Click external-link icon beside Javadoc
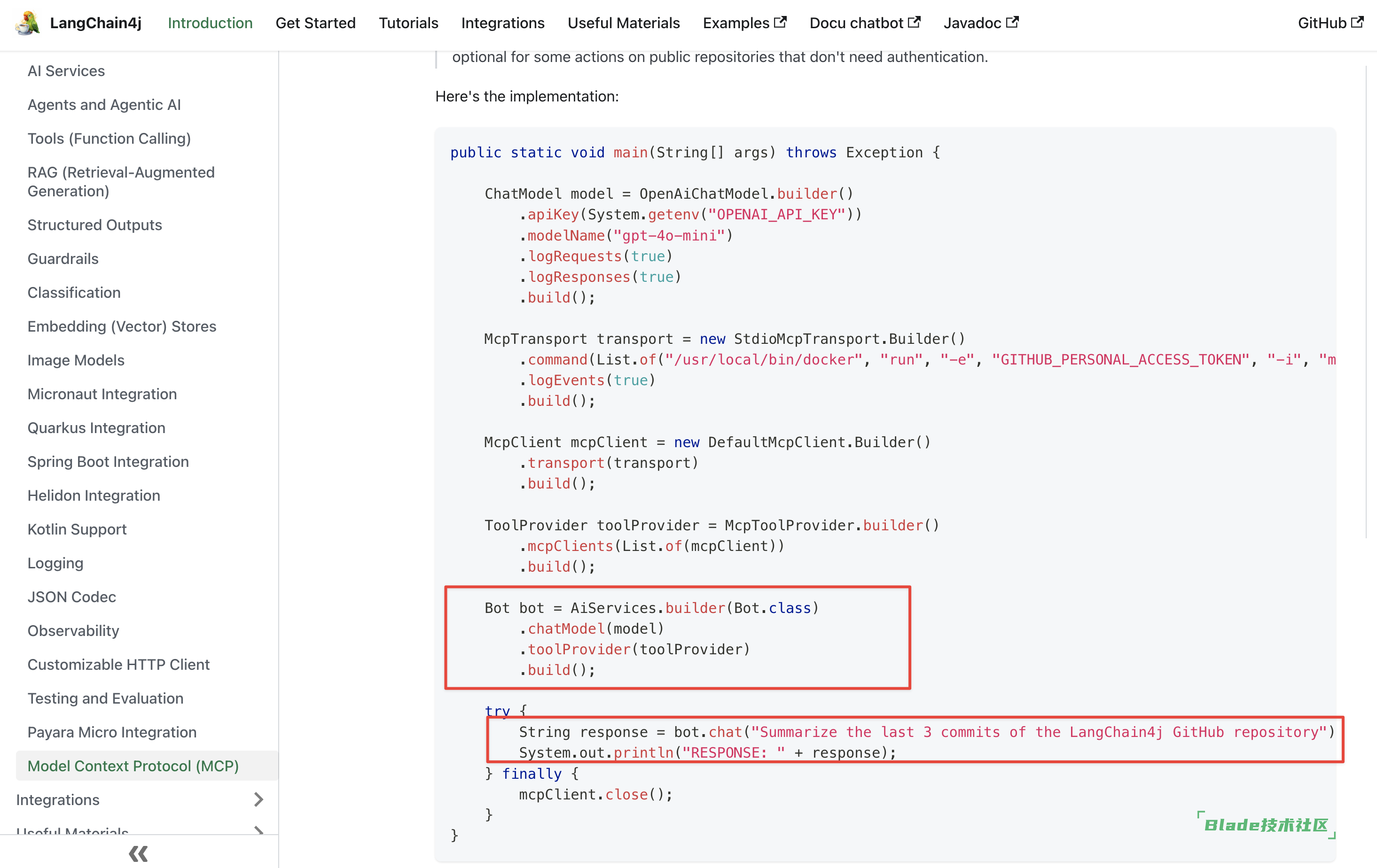This screenshot has width=1377, height=868. 1012,22
